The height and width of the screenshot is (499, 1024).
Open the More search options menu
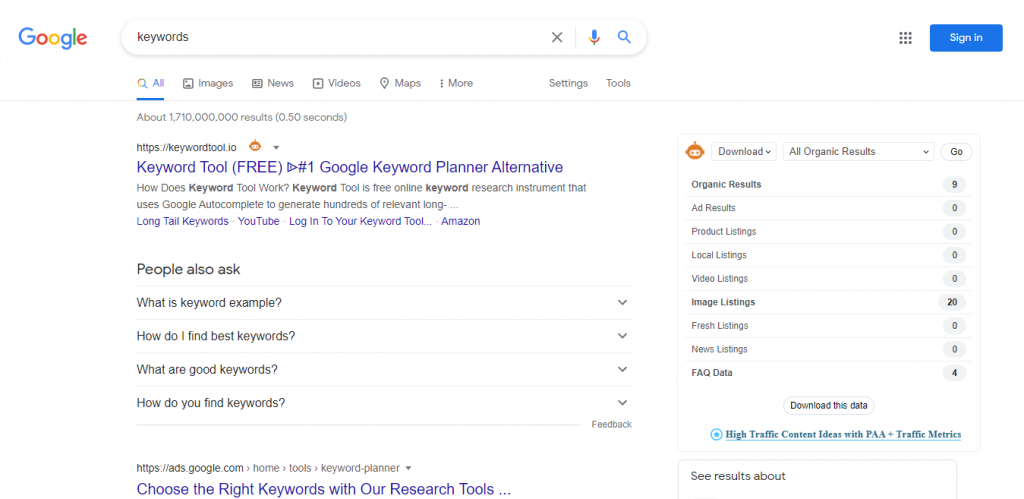click(456, 84)
